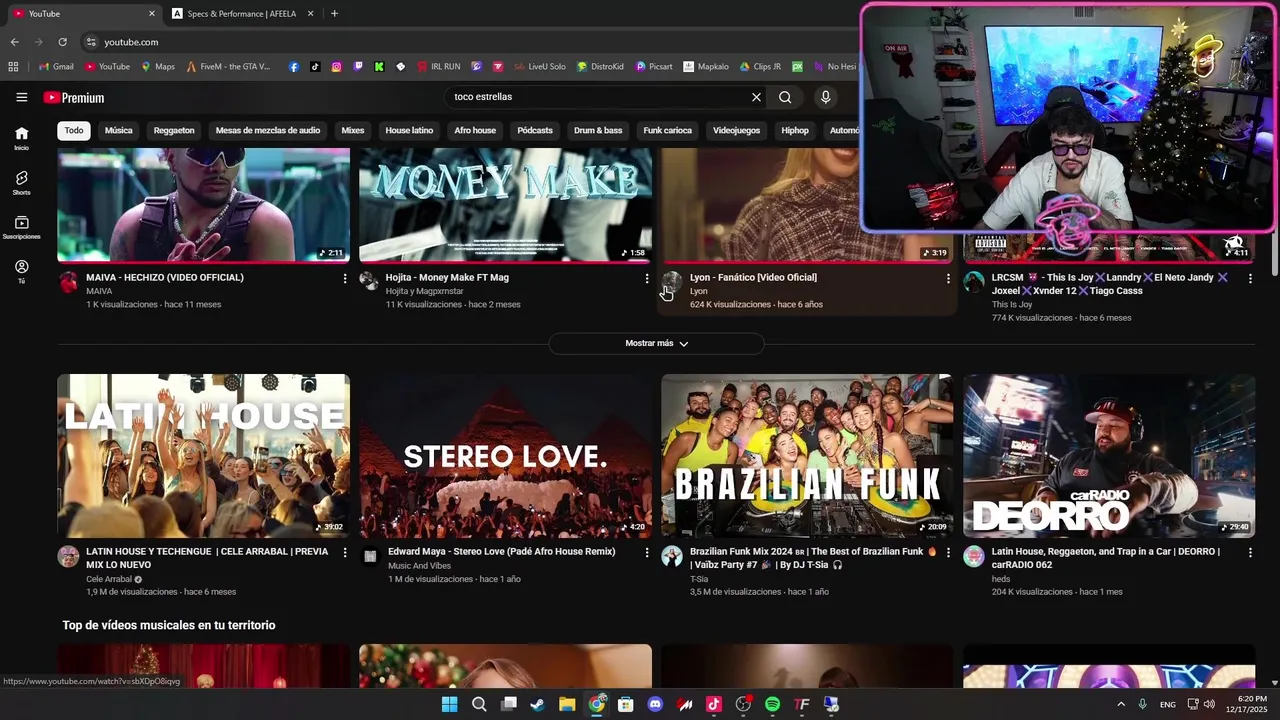Open the MAIVA - HECHIZO video title
This screenshot has height=720, width=1280.
click(x=165, y=277)
